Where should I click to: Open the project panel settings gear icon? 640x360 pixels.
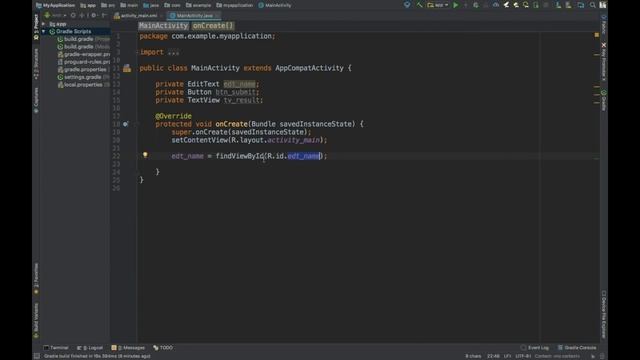coord(94,16)
